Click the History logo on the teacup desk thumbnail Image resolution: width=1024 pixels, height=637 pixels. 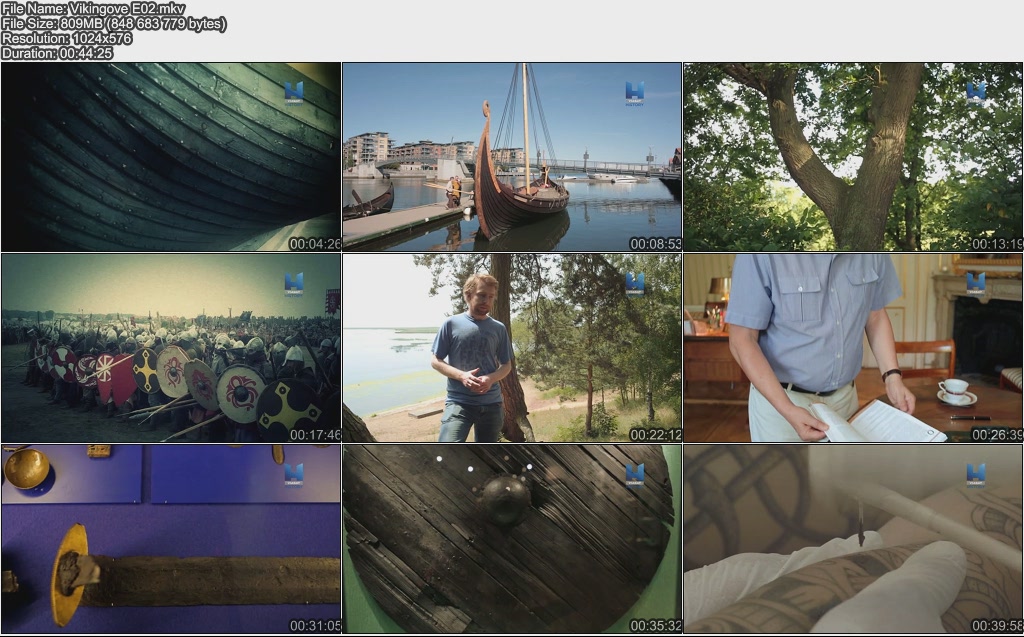click(x=975, y=283)
